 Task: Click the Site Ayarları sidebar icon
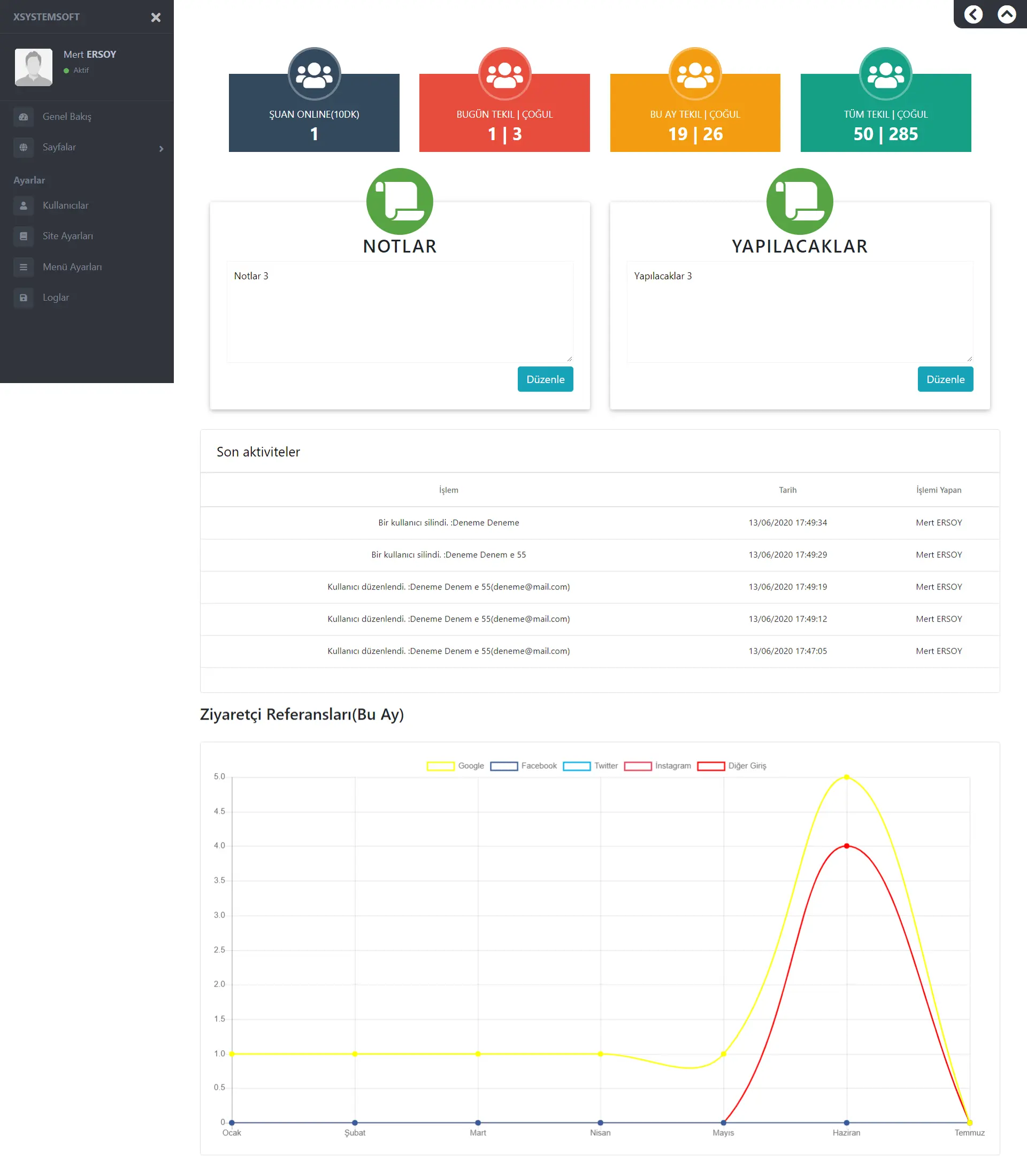pyautogui.click(x=24, y=236)
